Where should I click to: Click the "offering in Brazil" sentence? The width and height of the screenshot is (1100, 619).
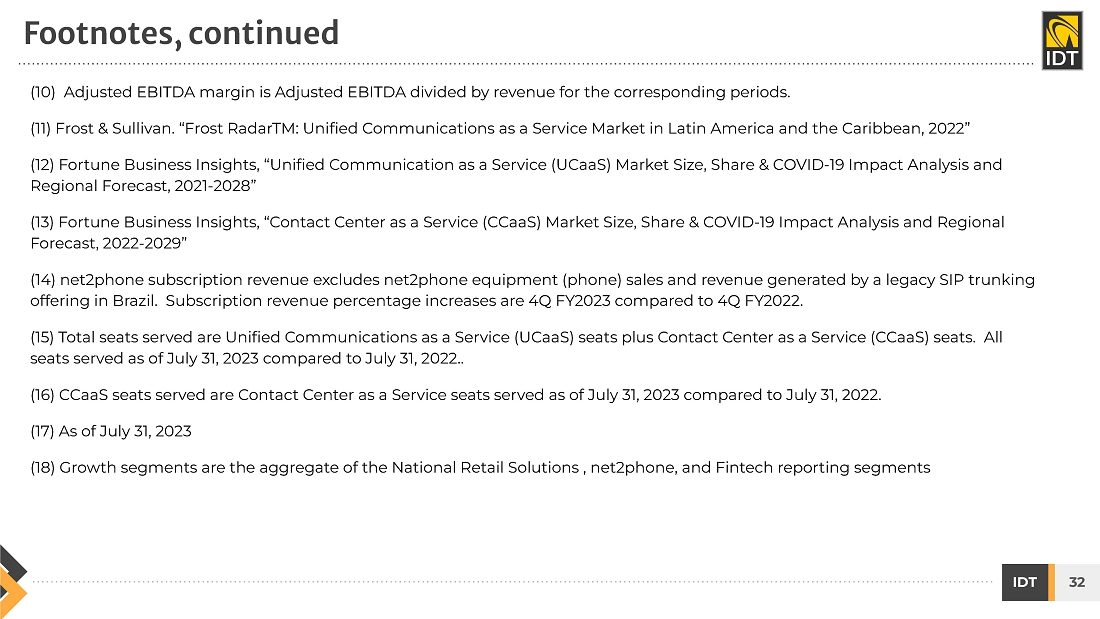tap(415, 301)
